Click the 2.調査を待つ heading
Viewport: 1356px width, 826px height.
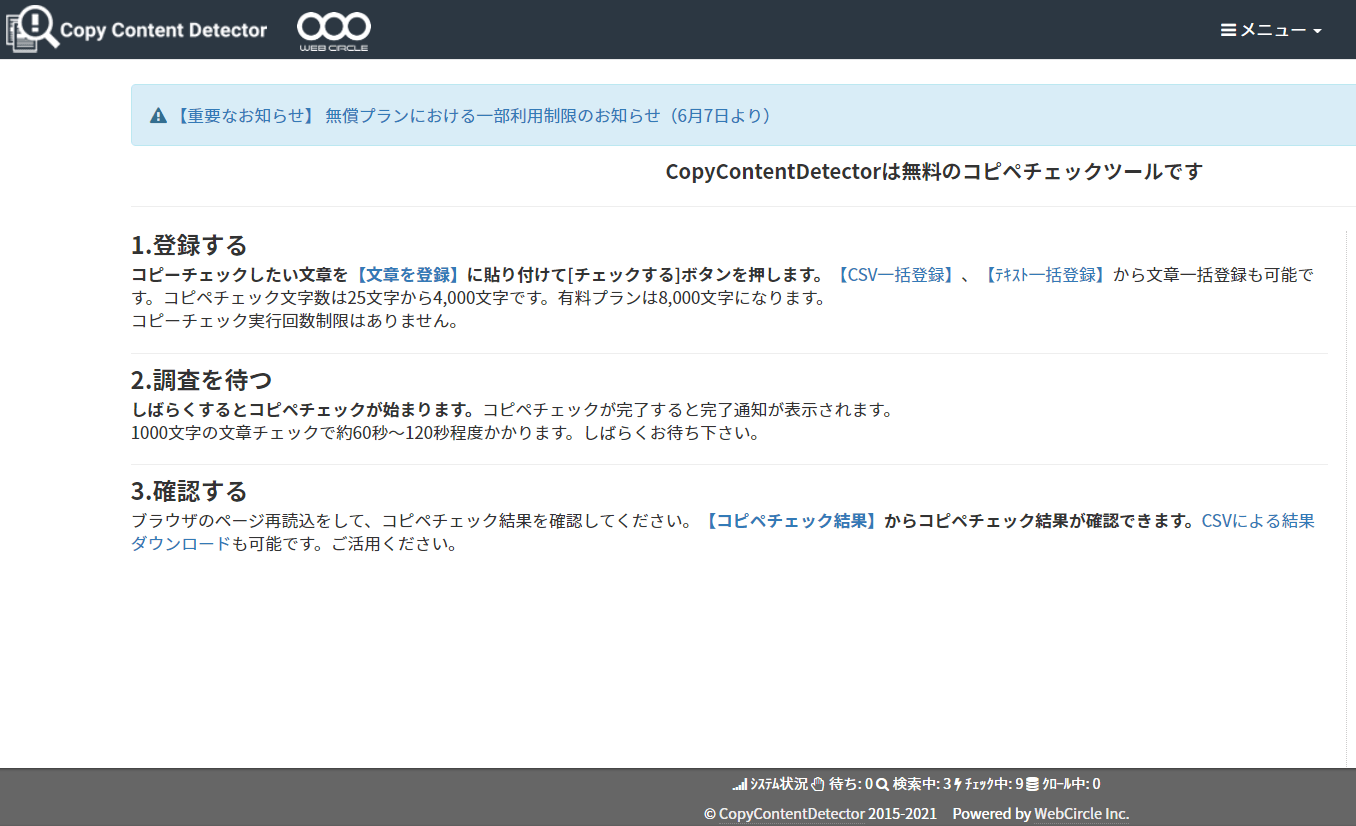coord(201,380)
